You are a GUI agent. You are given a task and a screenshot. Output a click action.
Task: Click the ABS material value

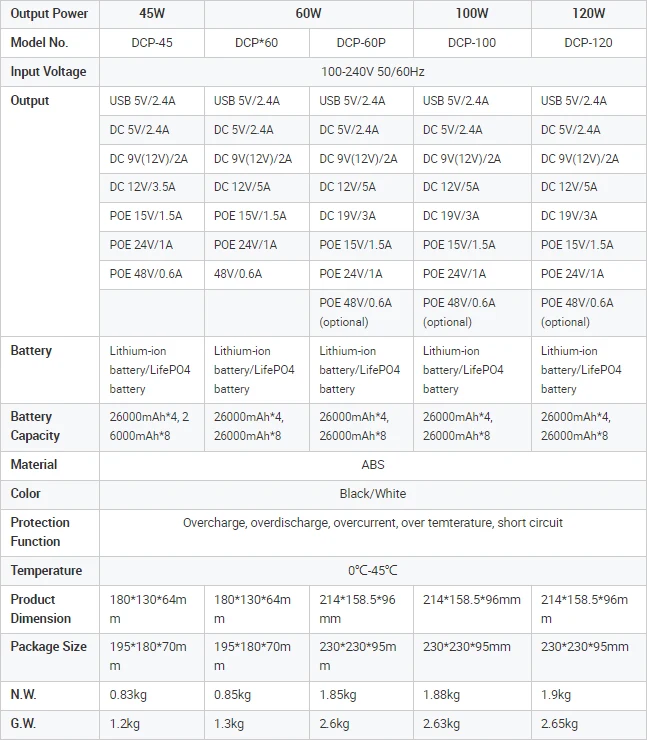point(372,465)
